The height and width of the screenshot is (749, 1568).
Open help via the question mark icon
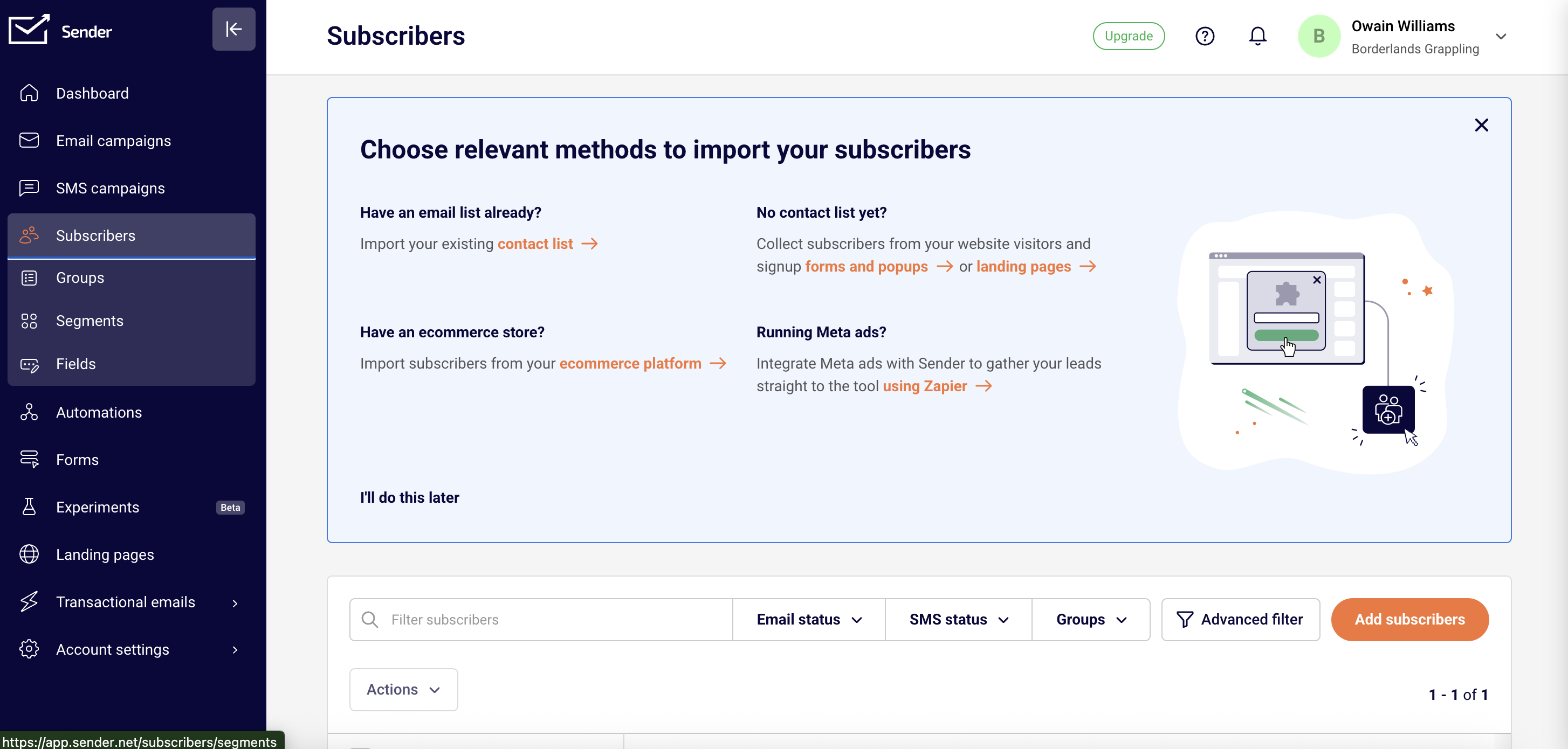[x=1205, y=36]
